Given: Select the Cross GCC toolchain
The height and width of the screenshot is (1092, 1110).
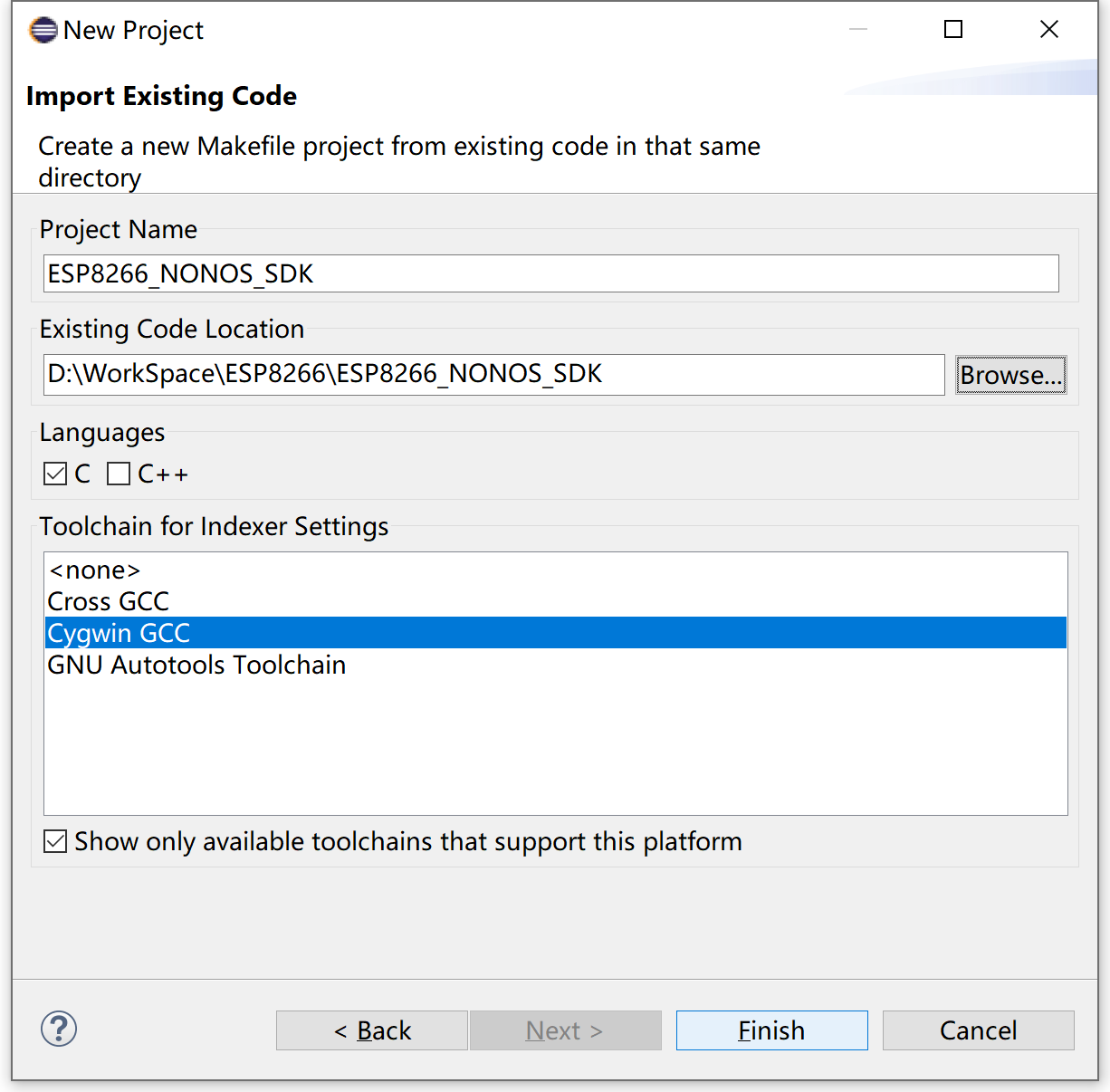Looking at the screenshot, I should click(x=108, y=601).
